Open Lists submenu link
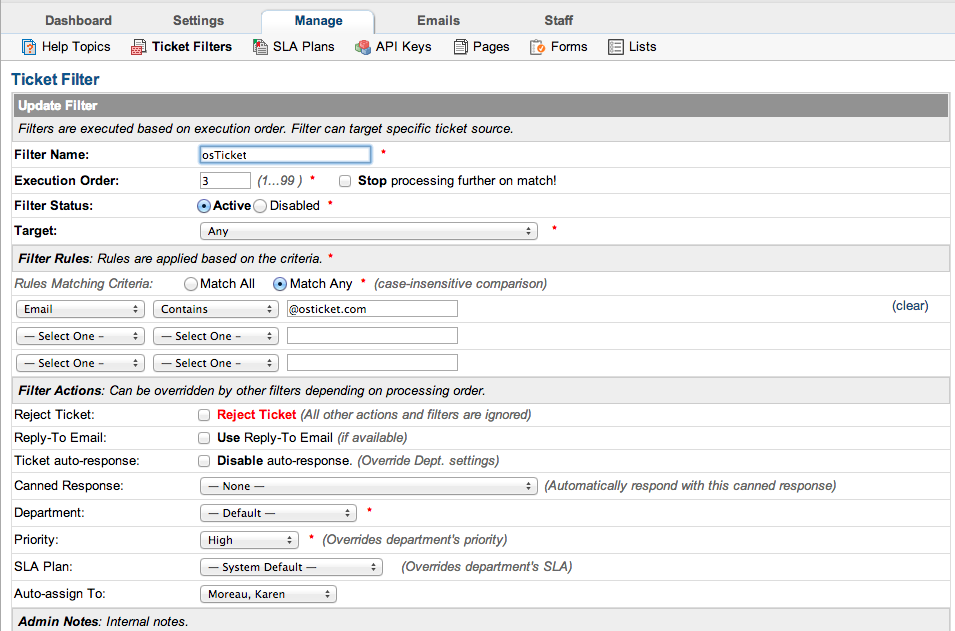The height and width of the screenshot is (631, 955). pyautogui.click(x=643, y=47)
